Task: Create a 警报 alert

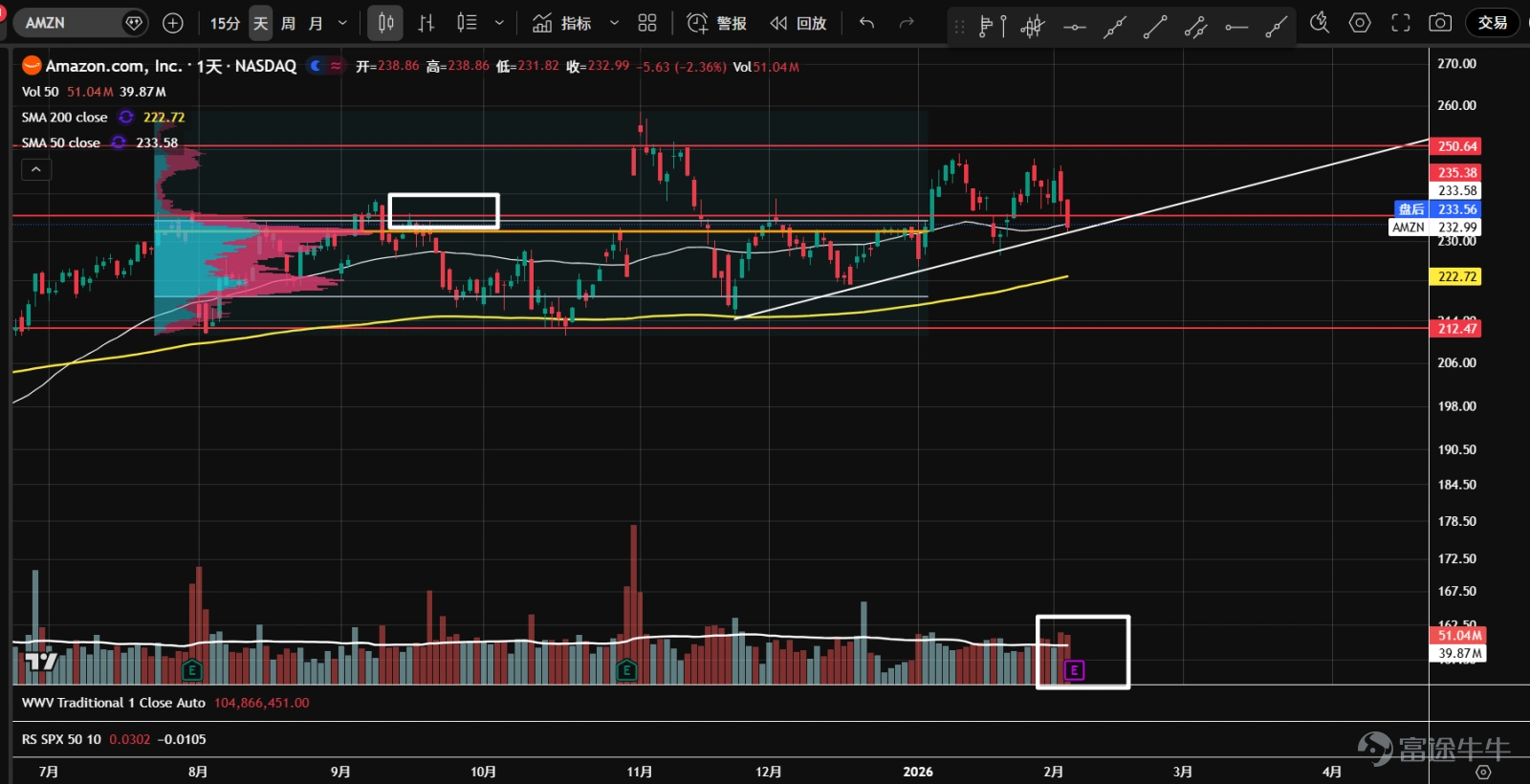Action: [716, 23]
